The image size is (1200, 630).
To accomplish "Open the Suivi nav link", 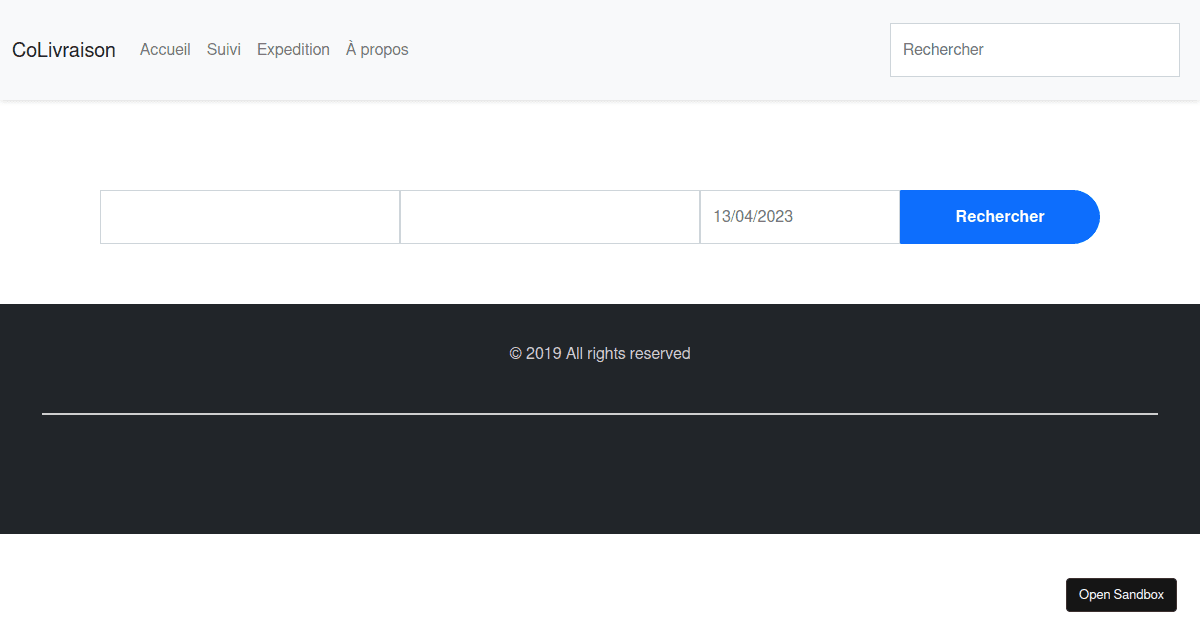I will coord(224,50).
